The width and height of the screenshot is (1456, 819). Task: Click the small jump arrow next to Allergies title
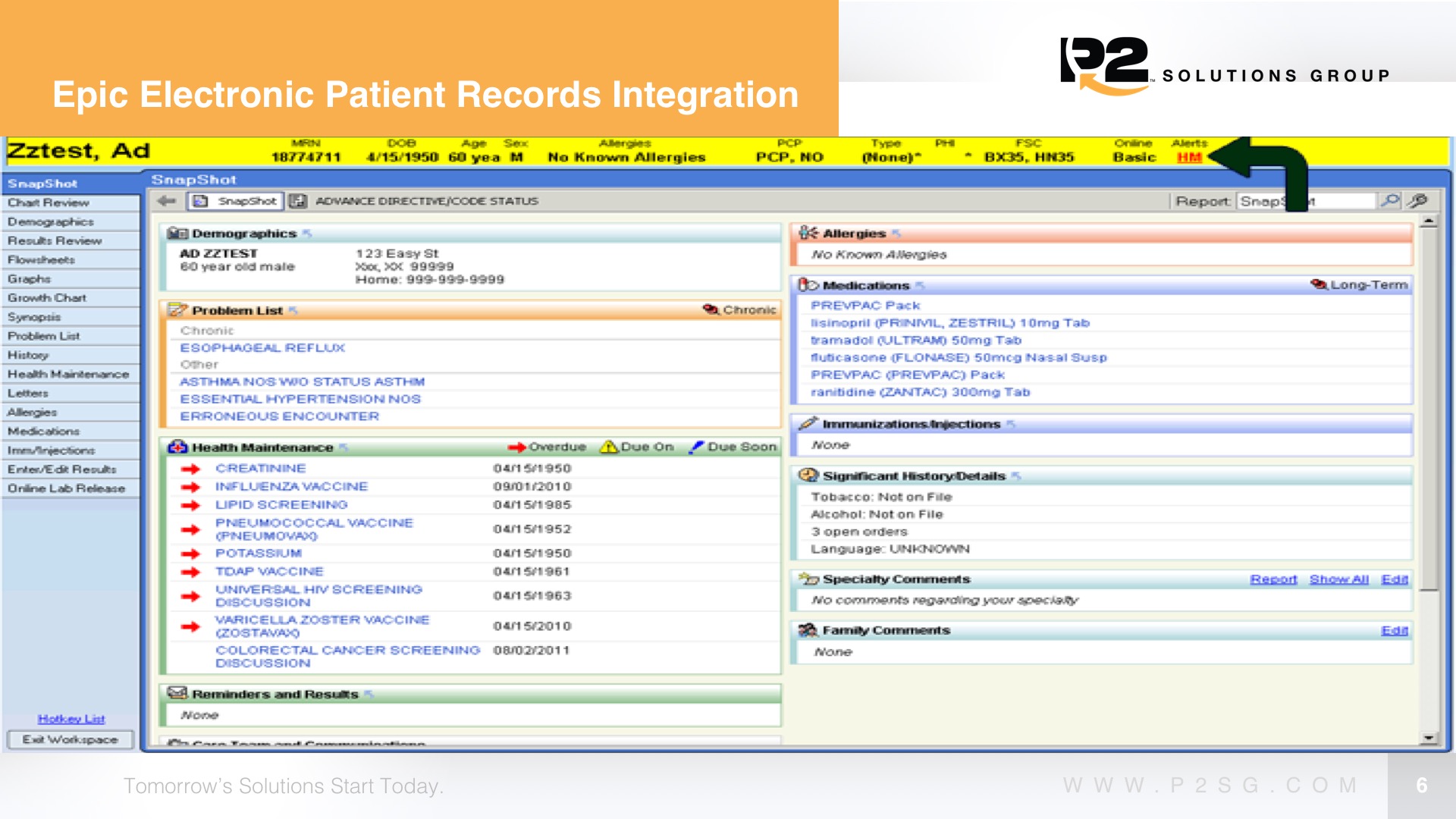tap(896, 234)
